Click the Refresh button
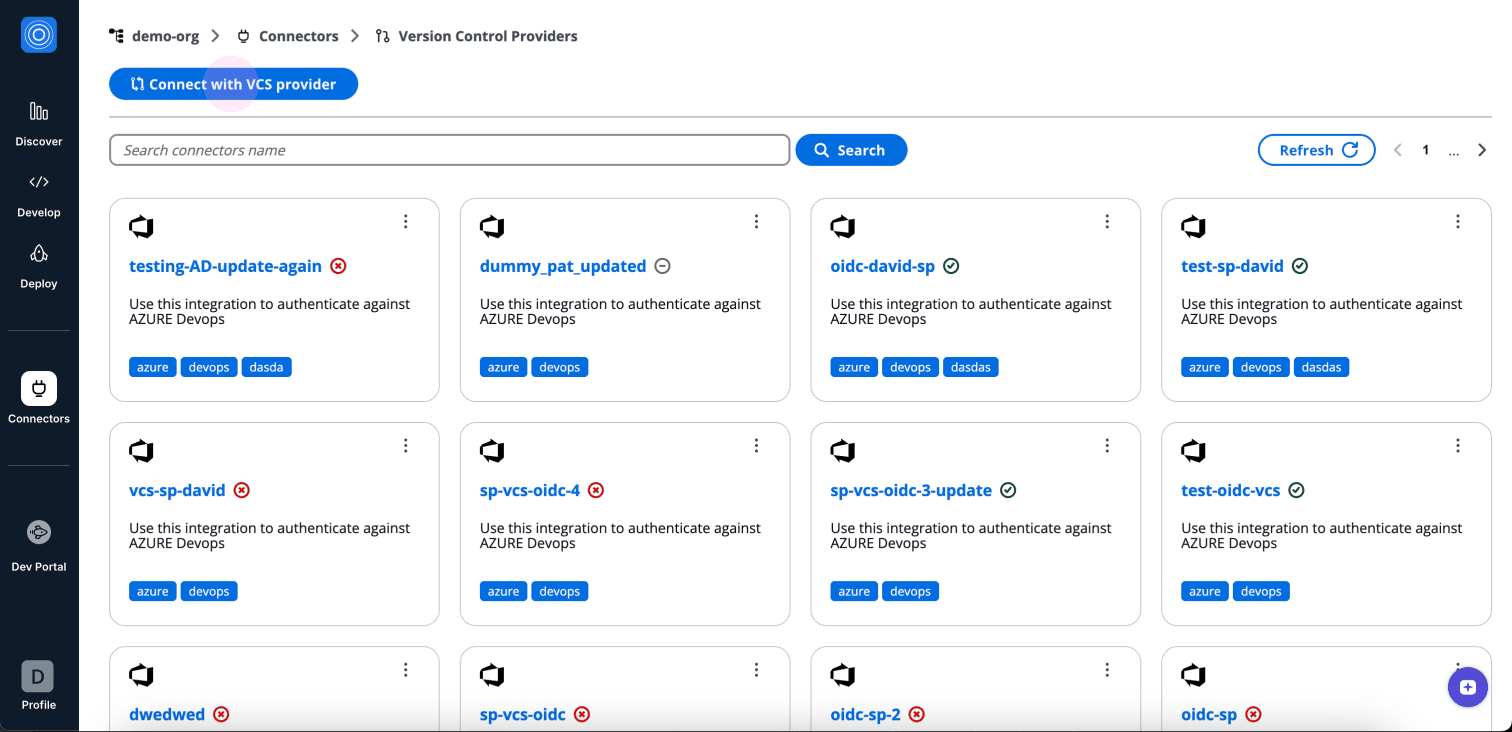This screenshot has height=732, width=1512. click(1316, 149)
